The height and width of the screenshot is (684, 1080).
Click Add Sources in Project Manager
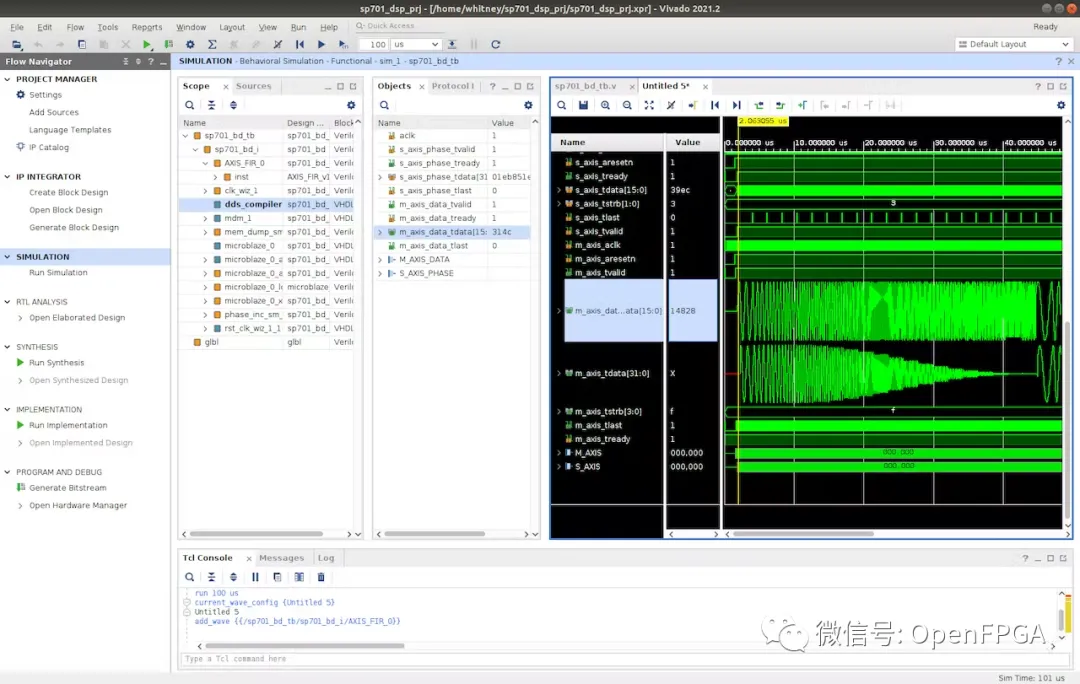click(54, 112)
